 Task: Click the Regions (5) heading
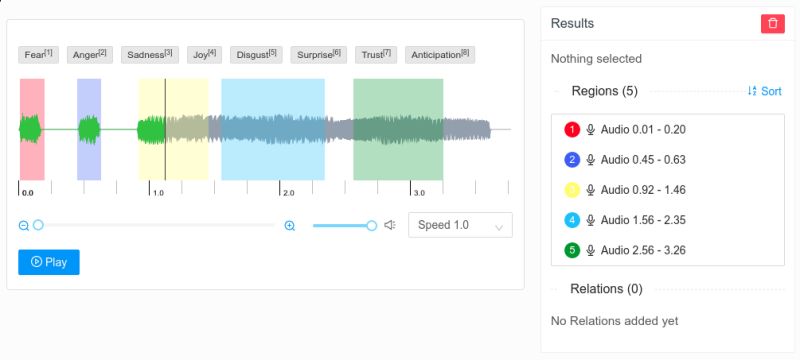605,91
